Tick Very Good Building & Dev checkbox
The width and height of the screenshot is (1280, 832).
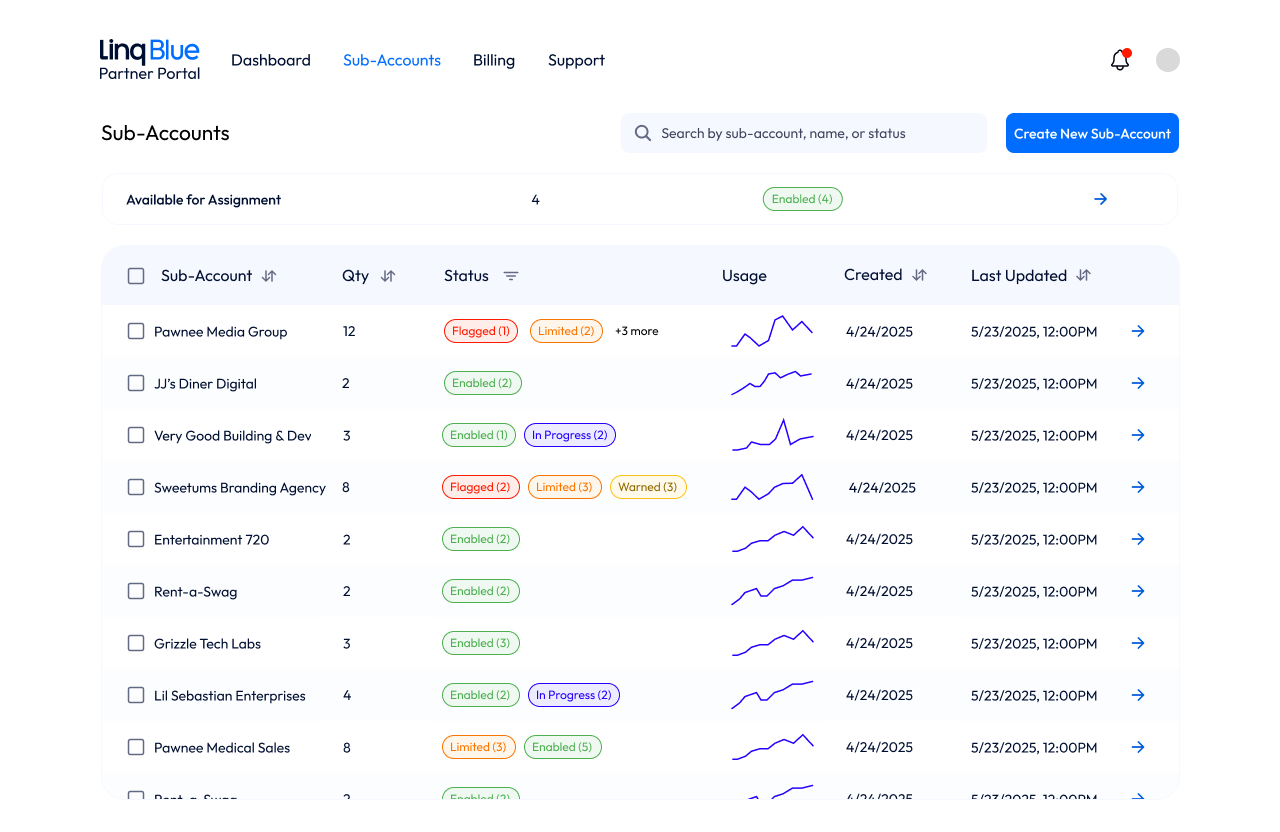(x=136, y=435)
